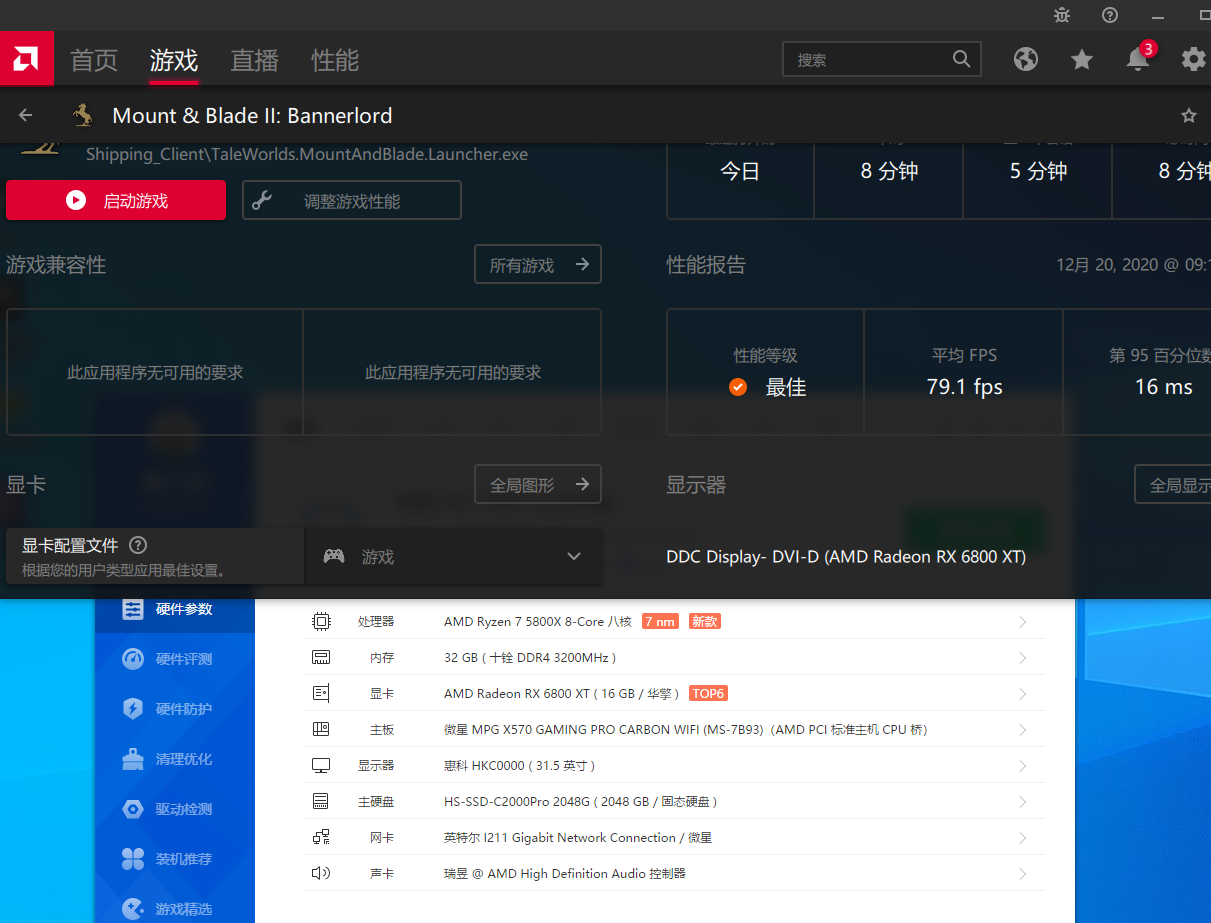Open 游戏精选 in the sidebar
Viewport: 1211px width, 923px height.
pos(175,909)
